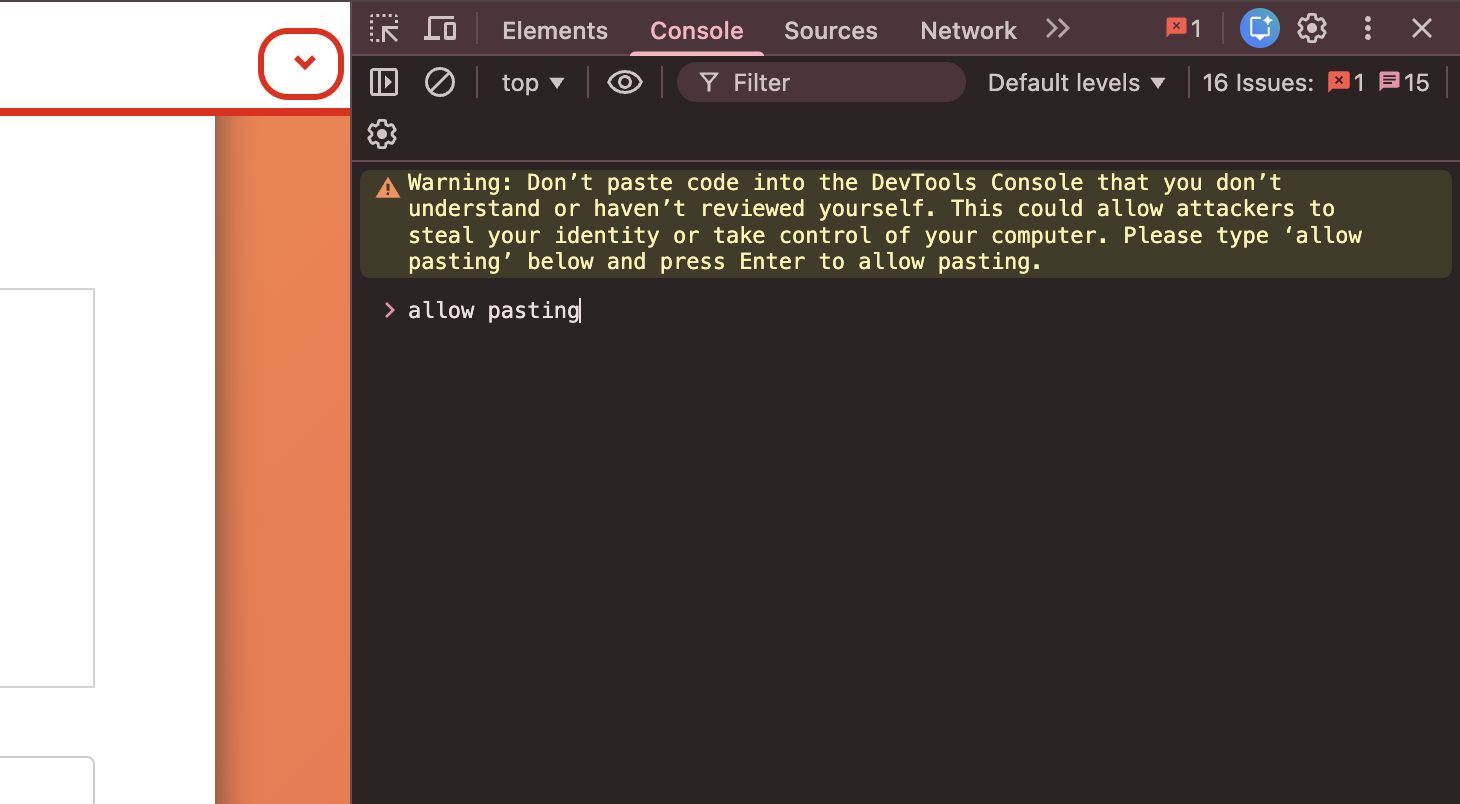
Task: Click the red error count badge
Action: pos(1184,29)
